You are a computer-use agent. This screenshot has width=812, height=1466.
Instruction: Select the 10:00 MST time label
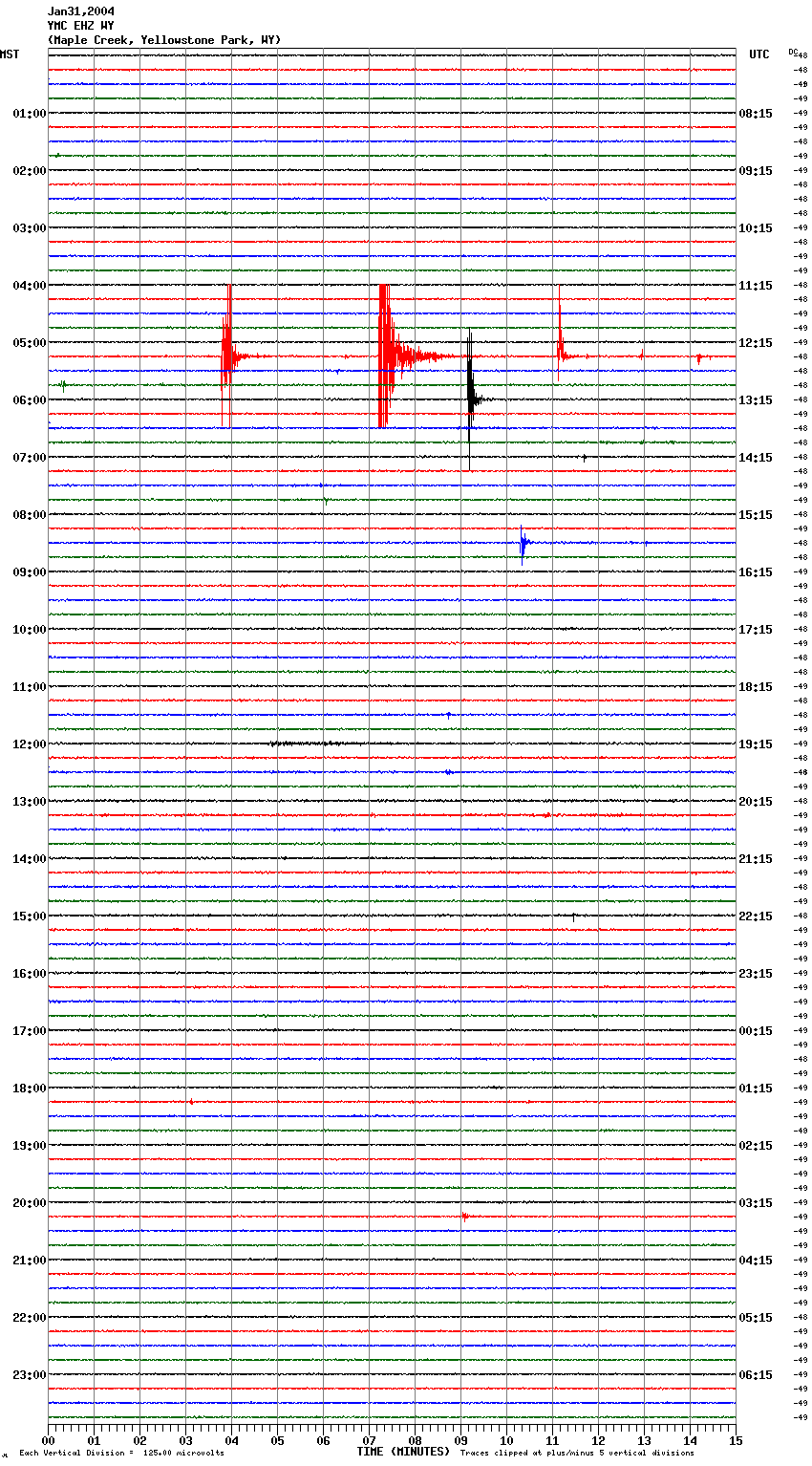30,630
